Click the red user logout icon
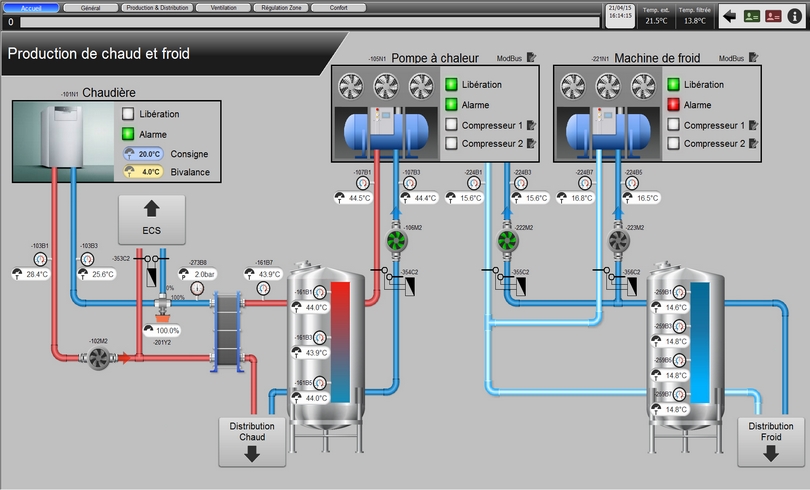 click(x=772, y=15)
